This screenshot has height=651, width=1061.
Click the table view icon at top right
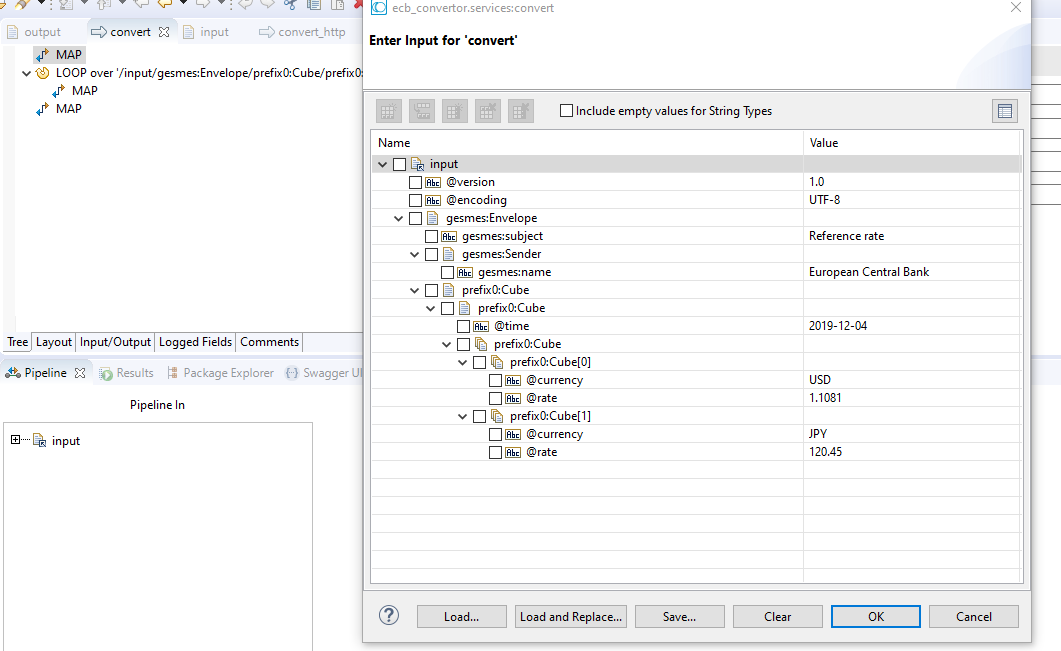(x=1005, y=111)
